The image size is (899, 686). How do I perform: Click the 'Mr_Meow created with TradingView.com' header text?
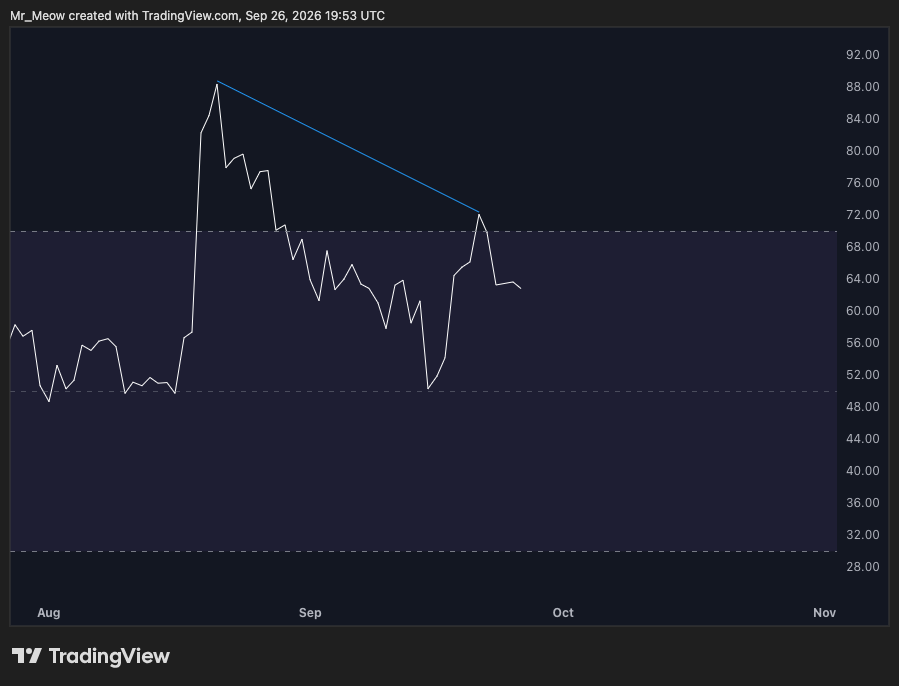[x=124, y=15]
